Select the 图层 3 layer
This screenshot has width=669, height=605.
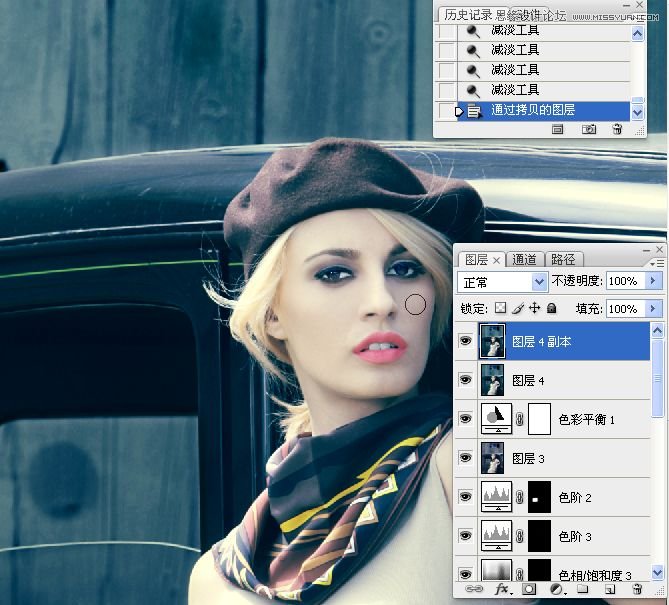pos(560,459)
